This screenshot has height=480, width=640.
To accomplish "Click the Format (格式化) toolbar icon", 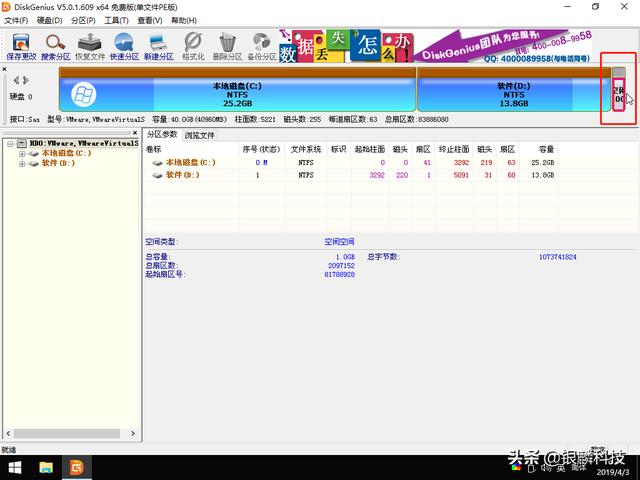I will [193, 47].
